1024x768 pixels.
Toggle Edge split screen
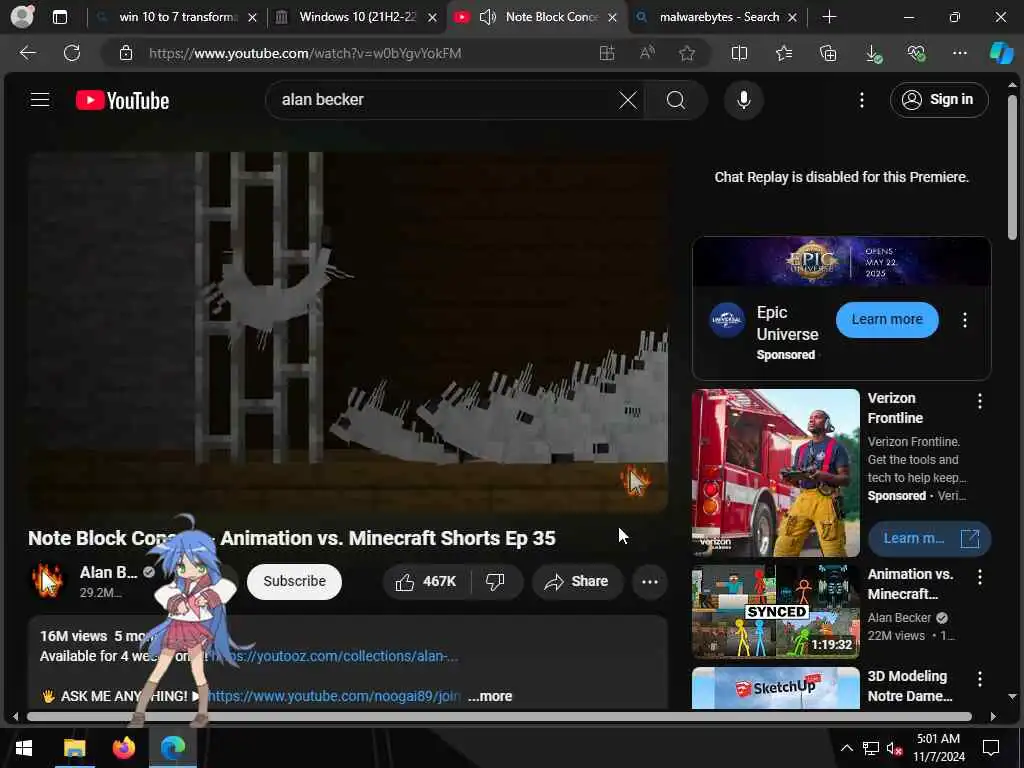(x=739, y=53)
